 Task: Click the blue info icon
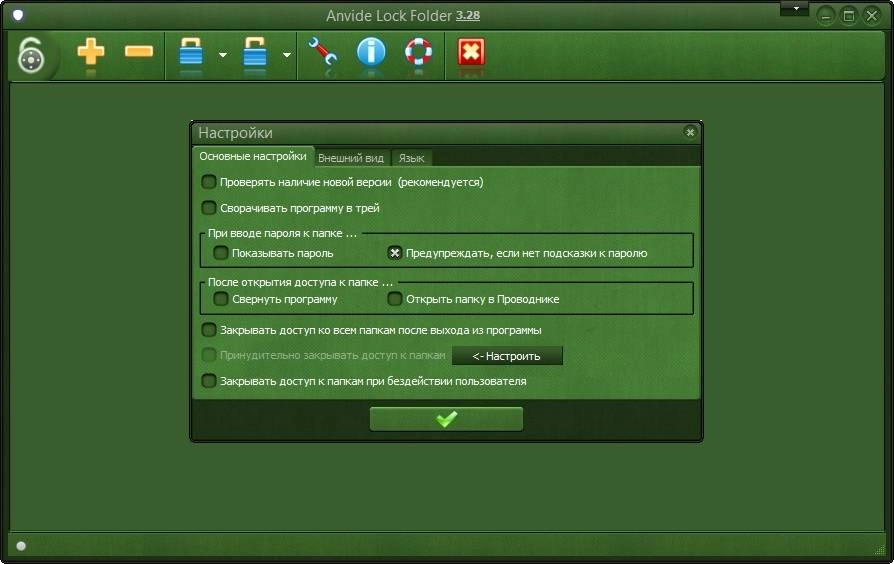click(371, 52)
